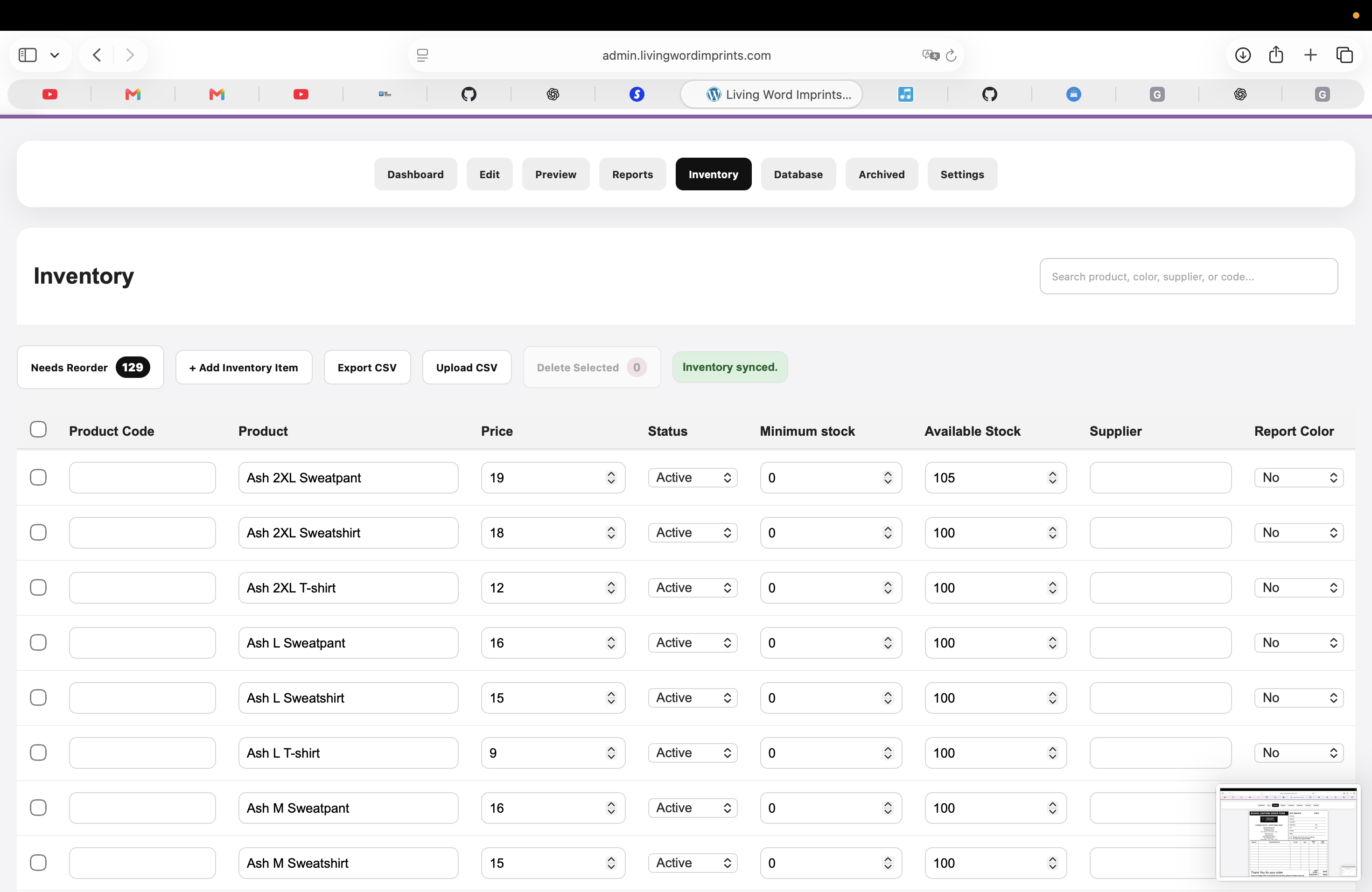Click Delete Selected button
Viewport: 1372px width, 892px height.
(x=592, y=368)
